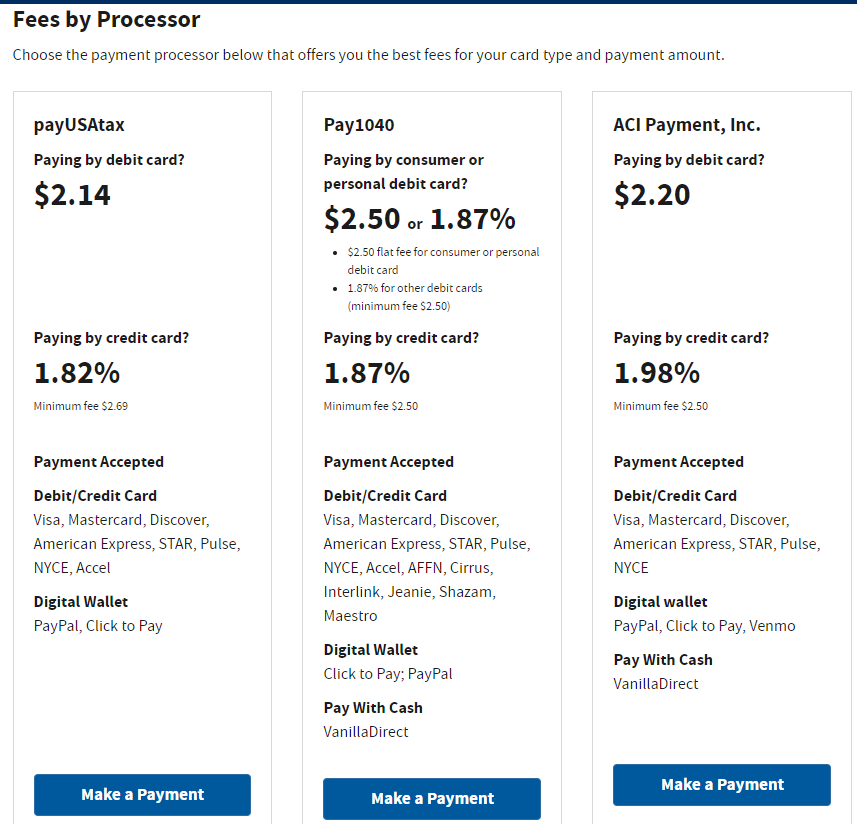Click the ACI Payment, Inc. card title
The width and height of the screenshot is (857, 824).
(x=687, y=125)
